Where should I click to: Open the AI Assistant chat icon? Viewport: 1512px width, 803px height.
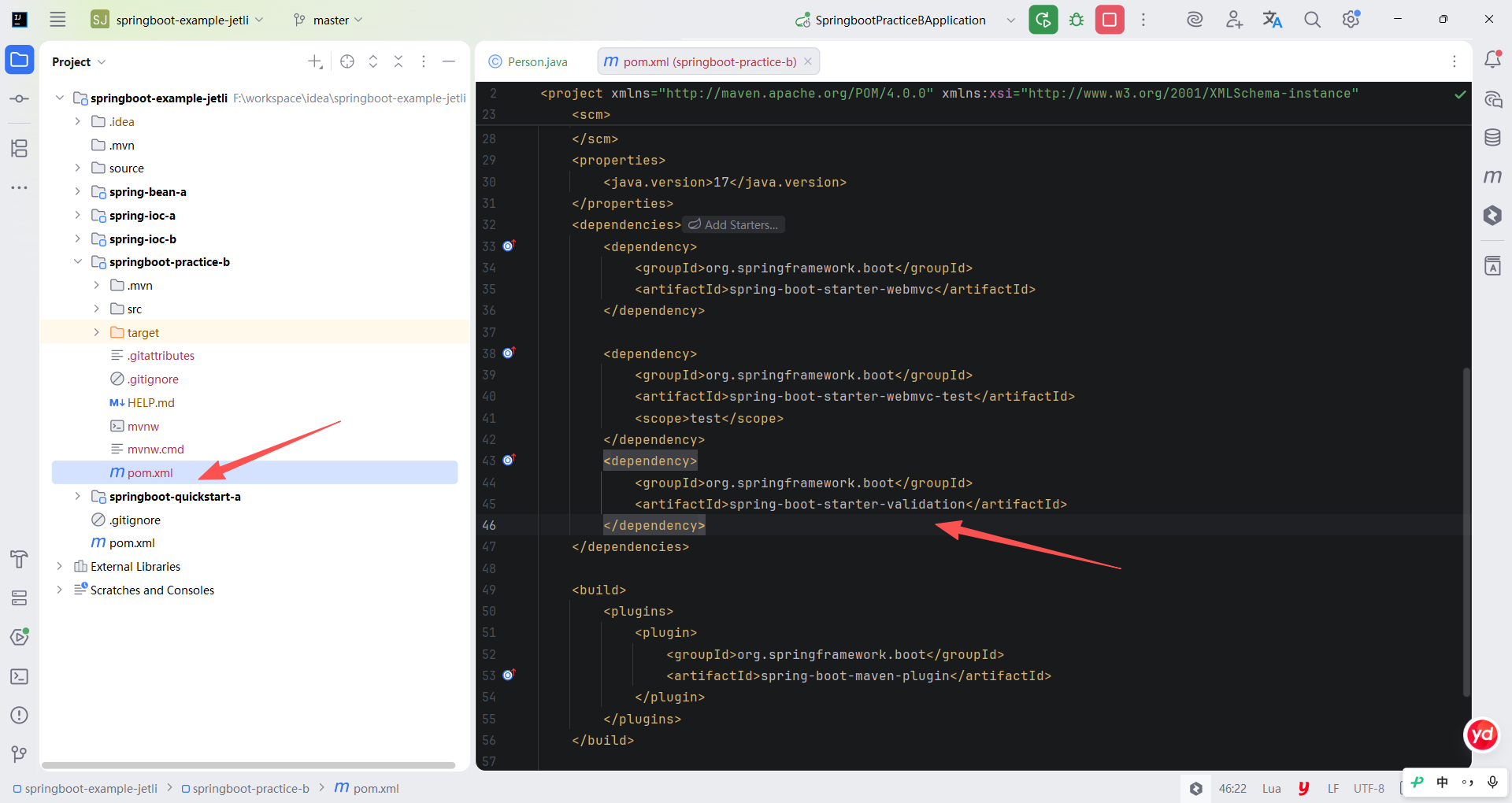tap(1492, 99)
